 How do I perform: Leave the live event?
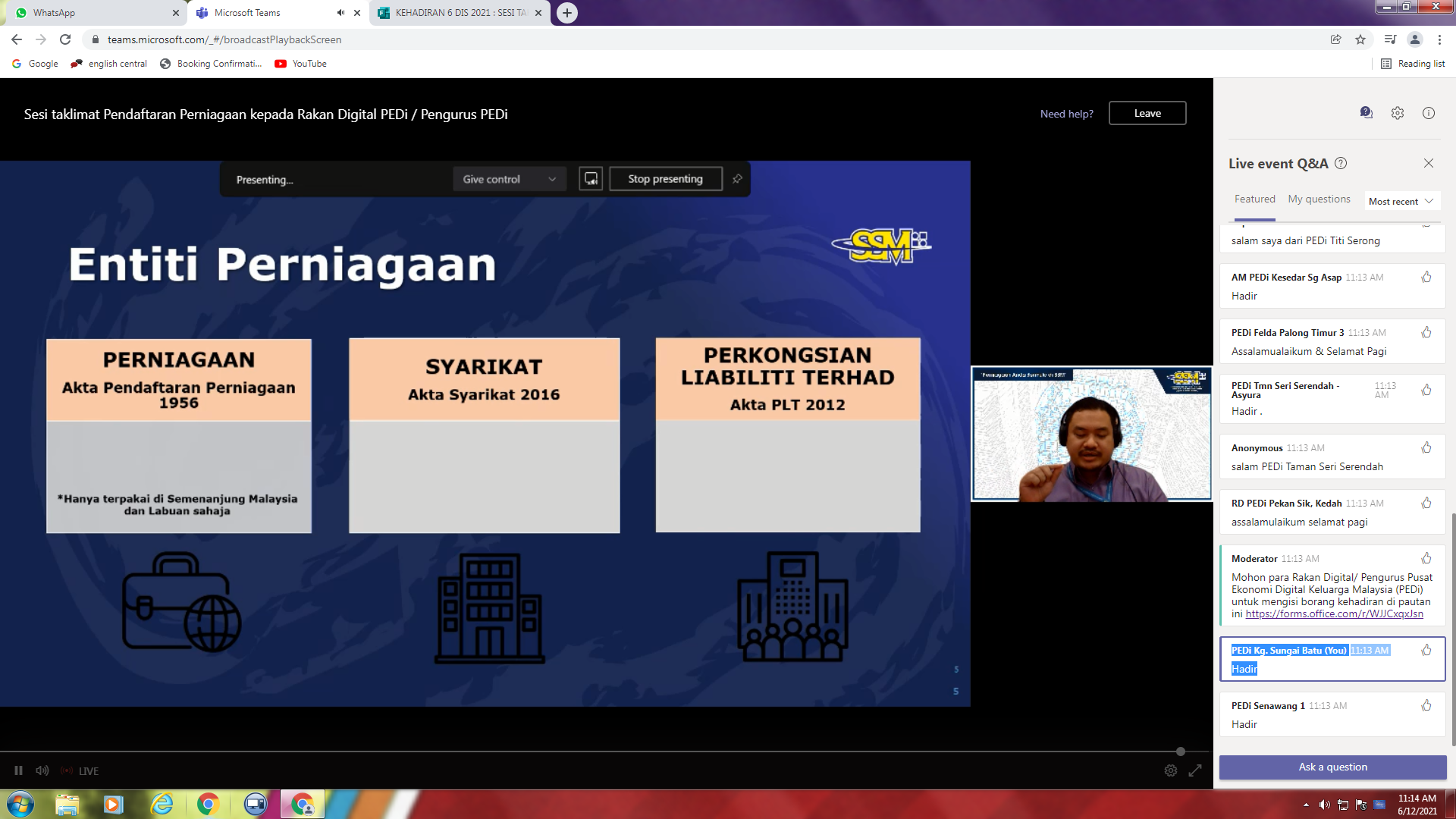click(x=1147, y=113)
